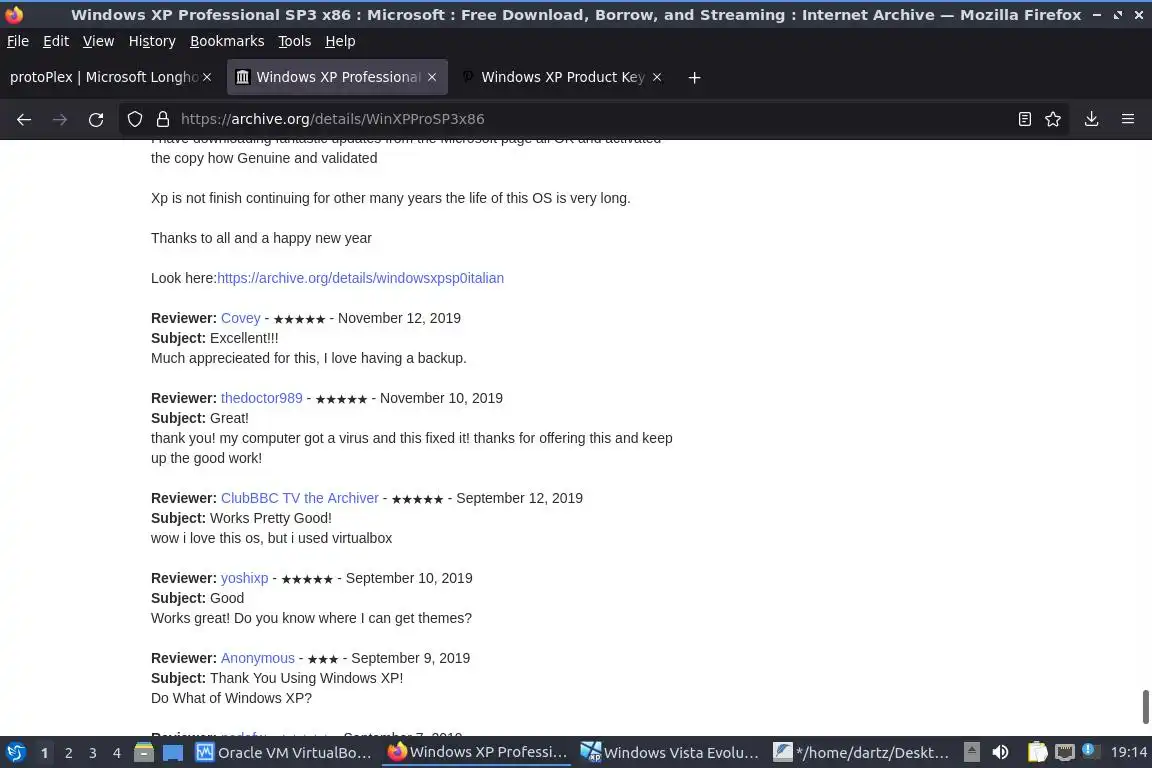Switch to the protoPlex Microsoft Longhorn tab

pos(104,77)
